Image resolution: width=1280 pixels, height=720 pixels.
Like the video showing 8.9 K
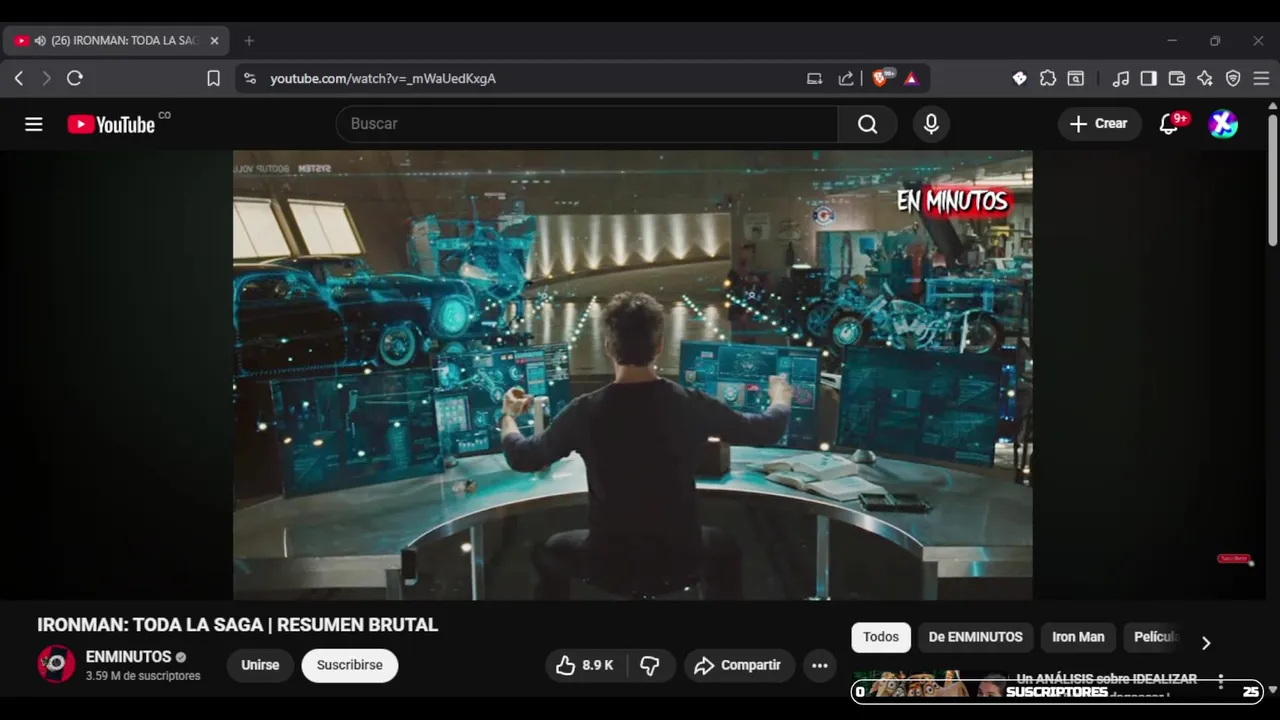(x=584, y=665)
